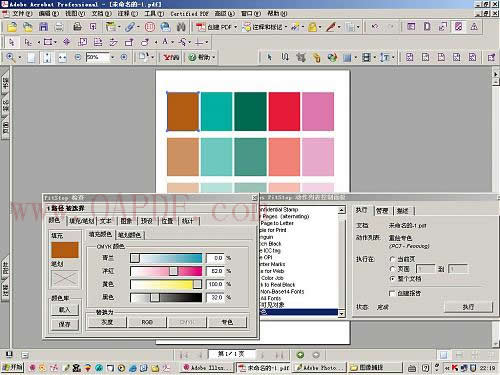Click the binoculars Search icon
Viewport: 500px width, 375px height.
(x=181, y=27)
